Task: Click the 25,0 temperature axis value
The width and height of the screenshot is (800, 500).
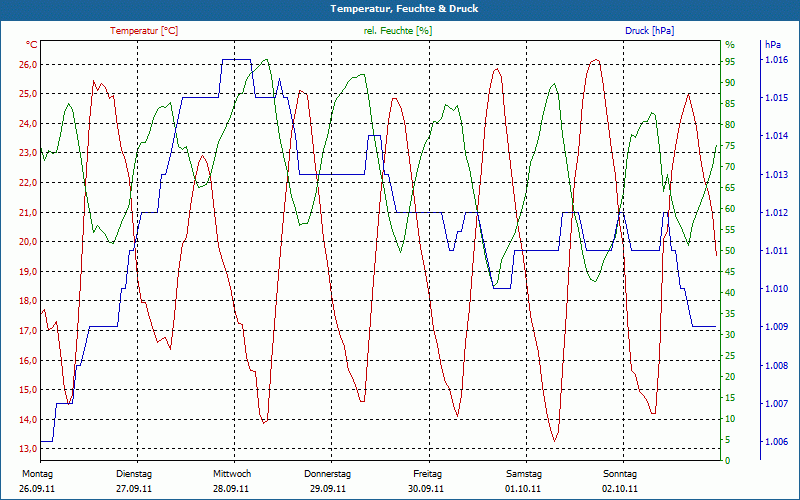Action: click(28, 94)
